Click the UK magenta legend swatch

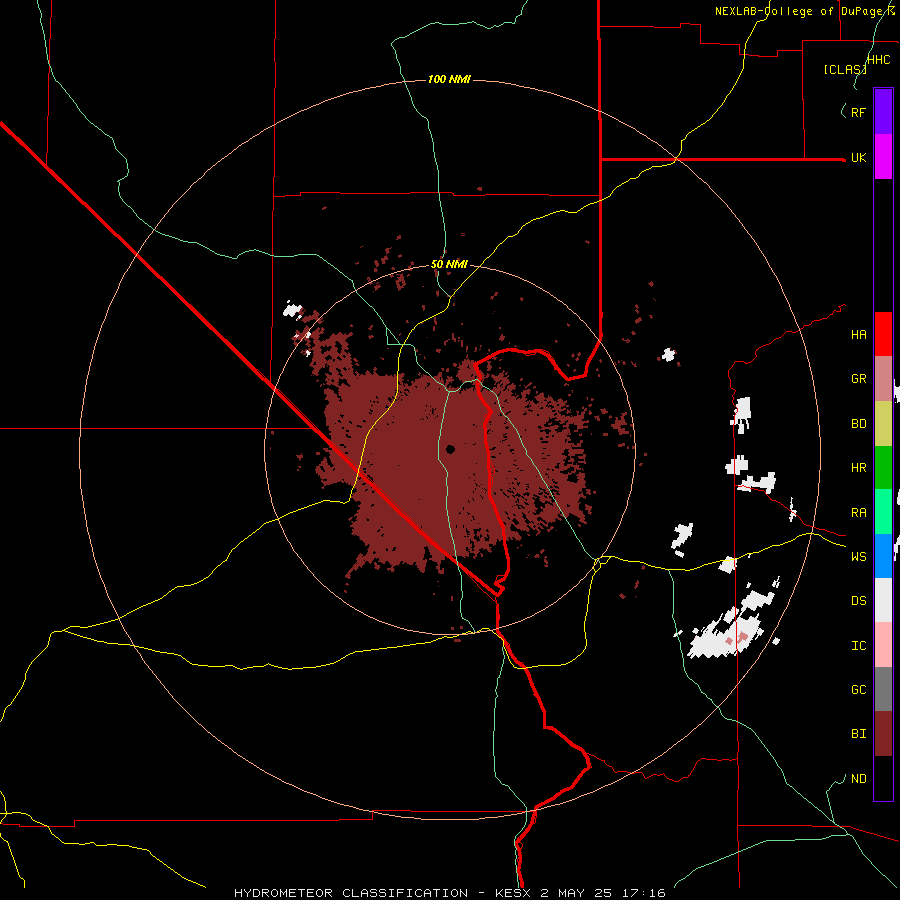click(883, 157)
